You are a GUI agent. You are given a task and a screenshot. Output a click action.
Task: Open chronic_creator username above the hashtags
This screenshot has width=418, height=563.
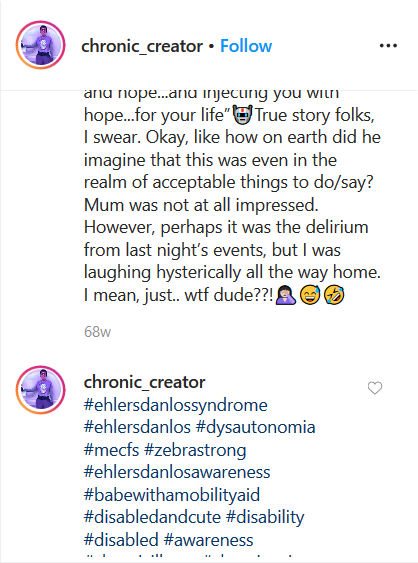coord(144,382)
